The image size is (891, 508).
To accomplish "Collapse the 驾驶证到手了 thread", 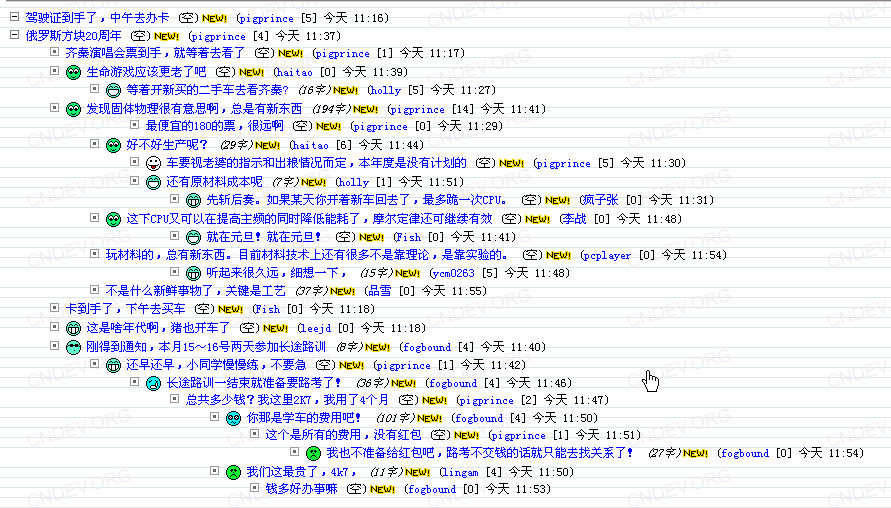I will 15,17.
